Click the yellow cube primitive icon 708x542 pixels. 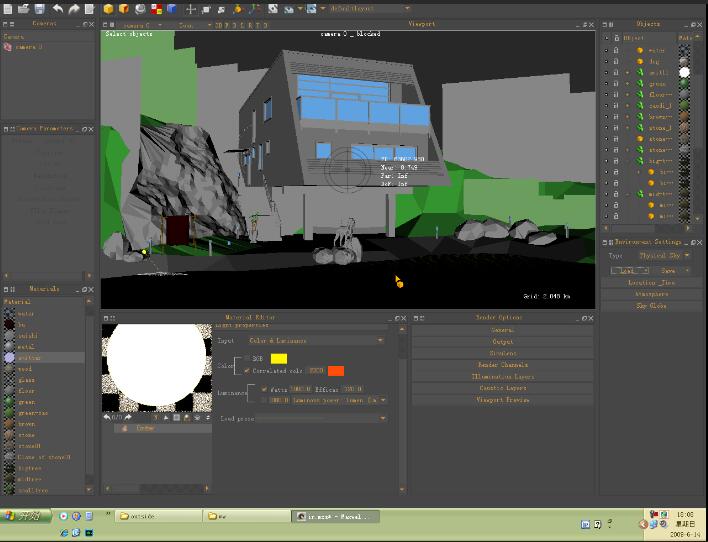(108, 9)
